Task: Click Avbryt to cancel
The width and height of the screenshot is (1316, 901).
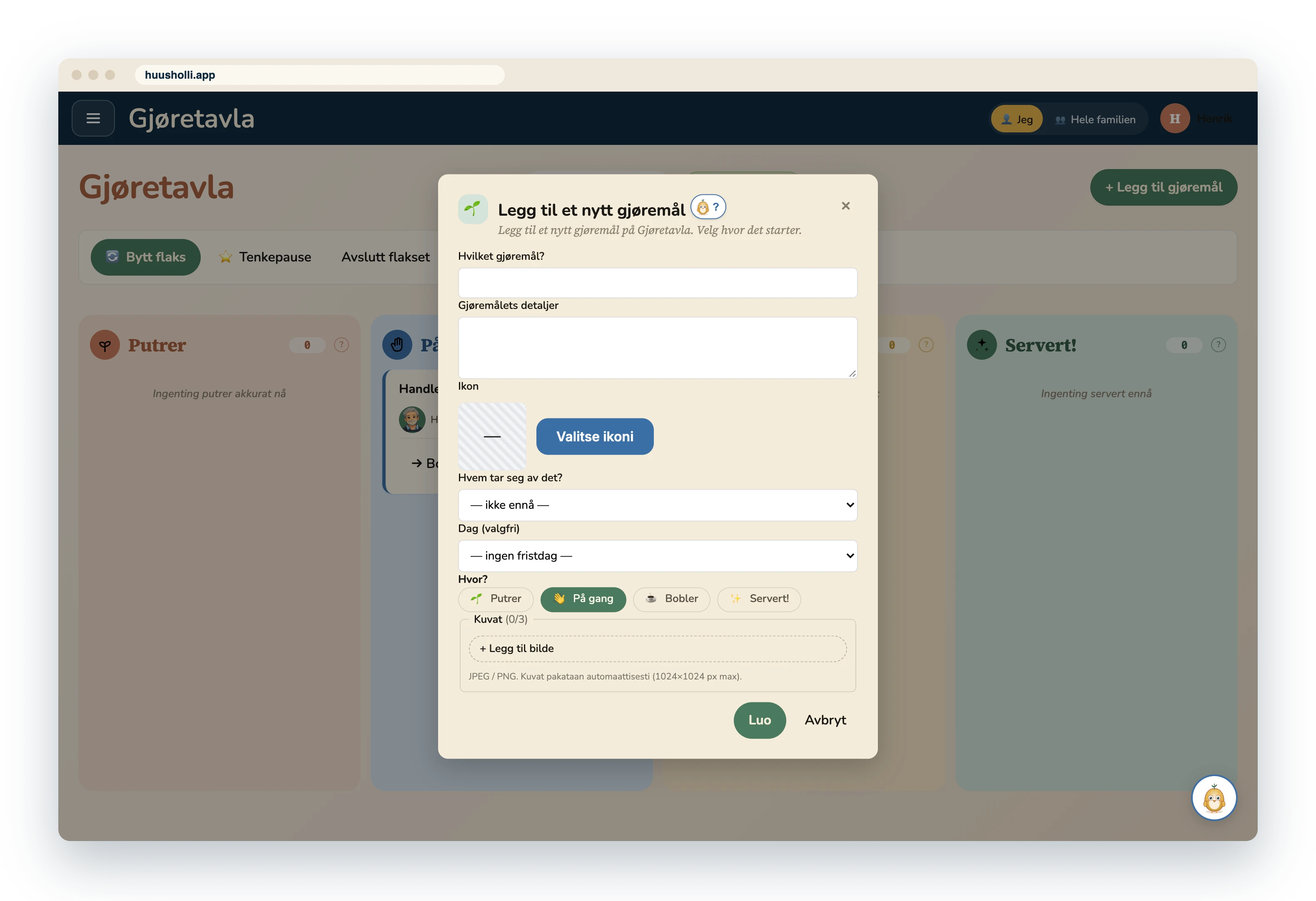Action: point(825,720)
